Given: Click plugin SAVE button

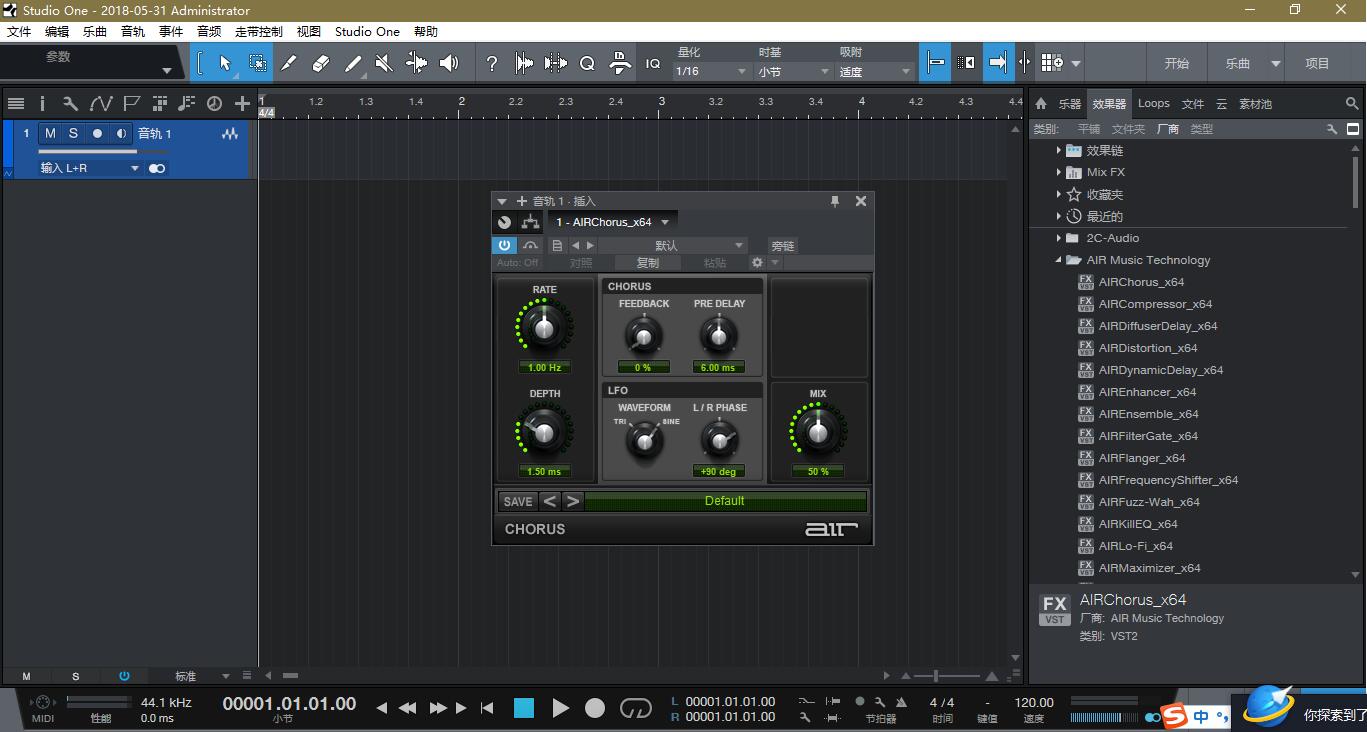Looking at the screenshot, I should click(518, 501).
